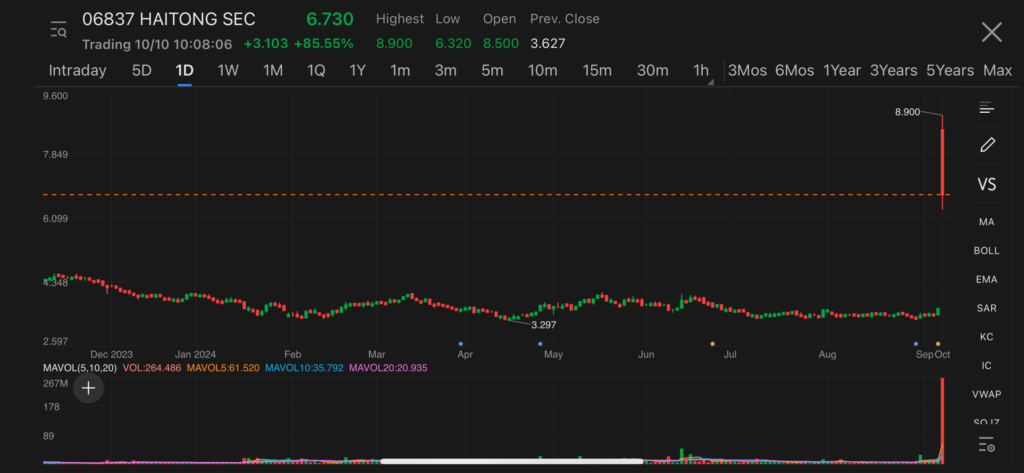Image resolution: width=1024 pixels, height=473 pixels.
Task: Select the 10m interval tab
Action: [x=542, y=71]
